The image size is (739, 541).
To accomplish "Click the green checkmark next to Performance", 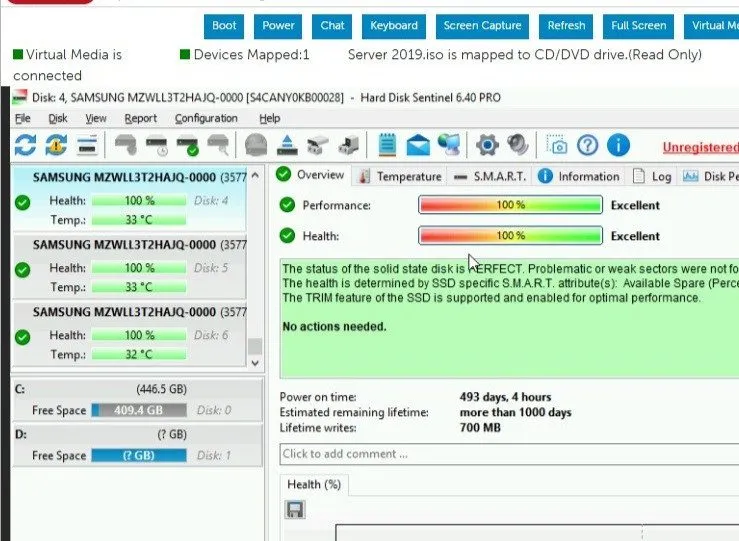I will [x=287, y=205].
